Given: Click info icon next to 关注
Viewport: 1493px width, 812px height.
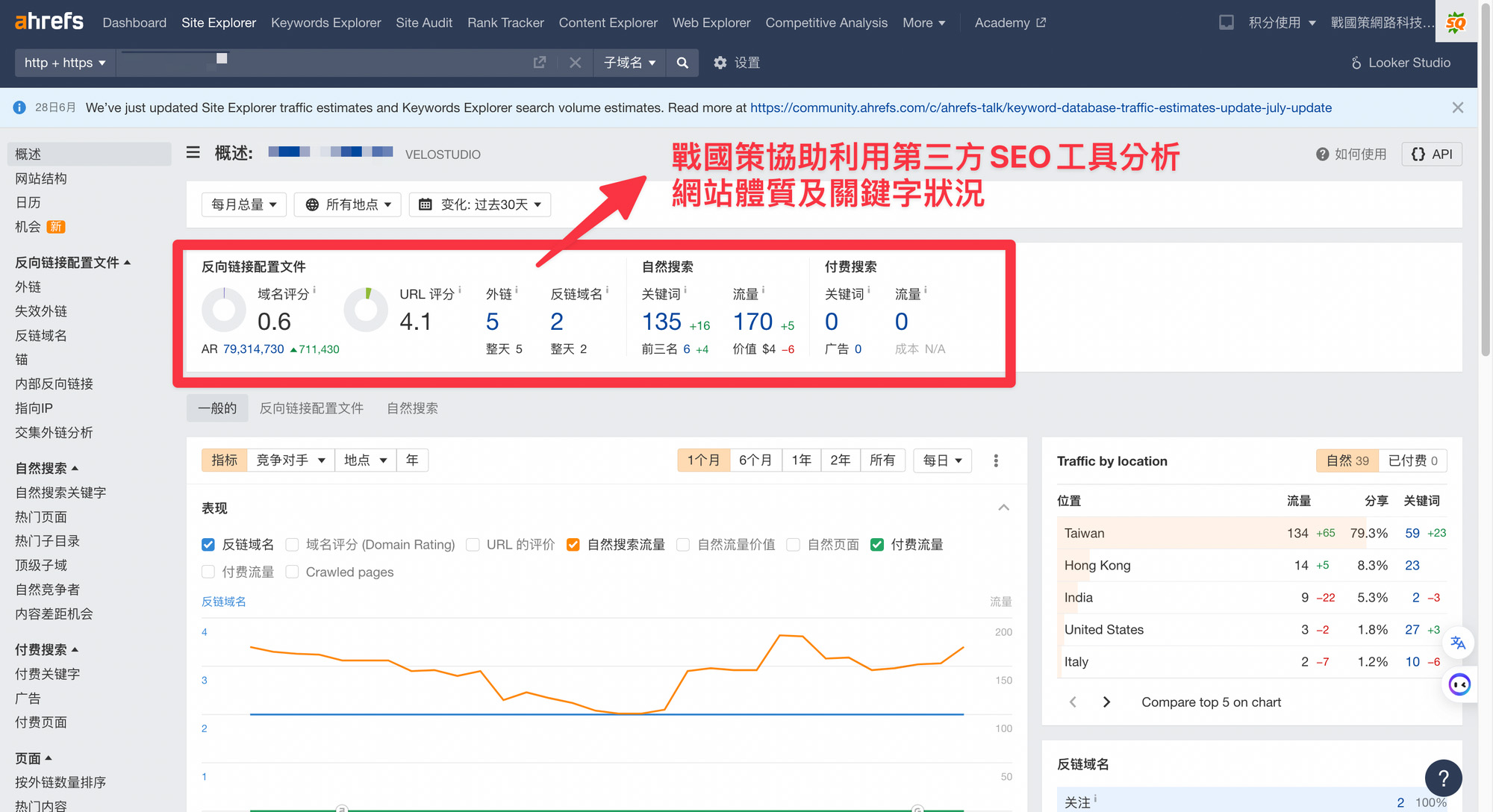Looking at the screenshot, I should 1095,799.
